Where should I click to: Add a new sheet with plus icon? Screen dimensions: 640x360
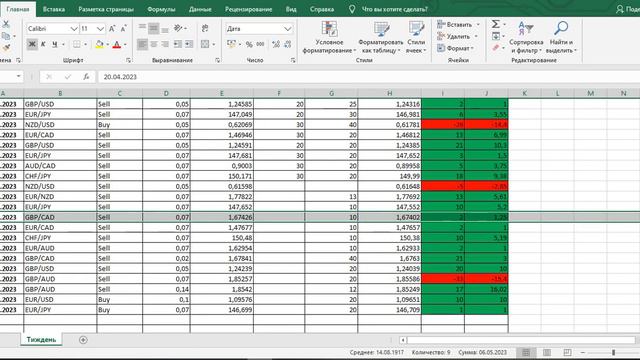pos(83,340)
